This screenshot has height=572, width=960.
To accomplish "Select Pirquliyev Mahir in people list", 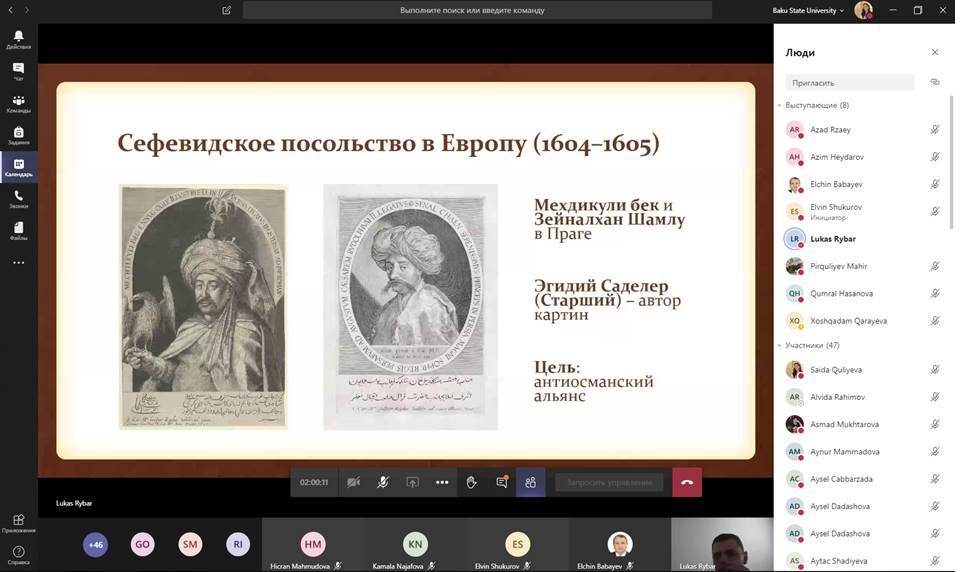I will click(x=863, y=266).
